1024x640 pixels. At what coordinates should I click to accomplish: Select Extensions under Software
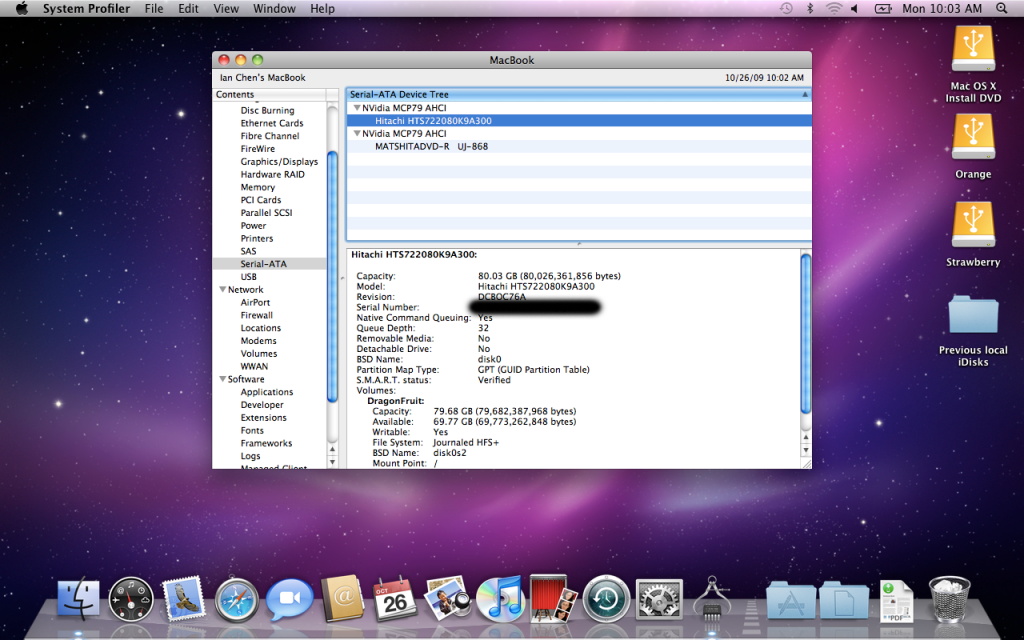point(263,417)
